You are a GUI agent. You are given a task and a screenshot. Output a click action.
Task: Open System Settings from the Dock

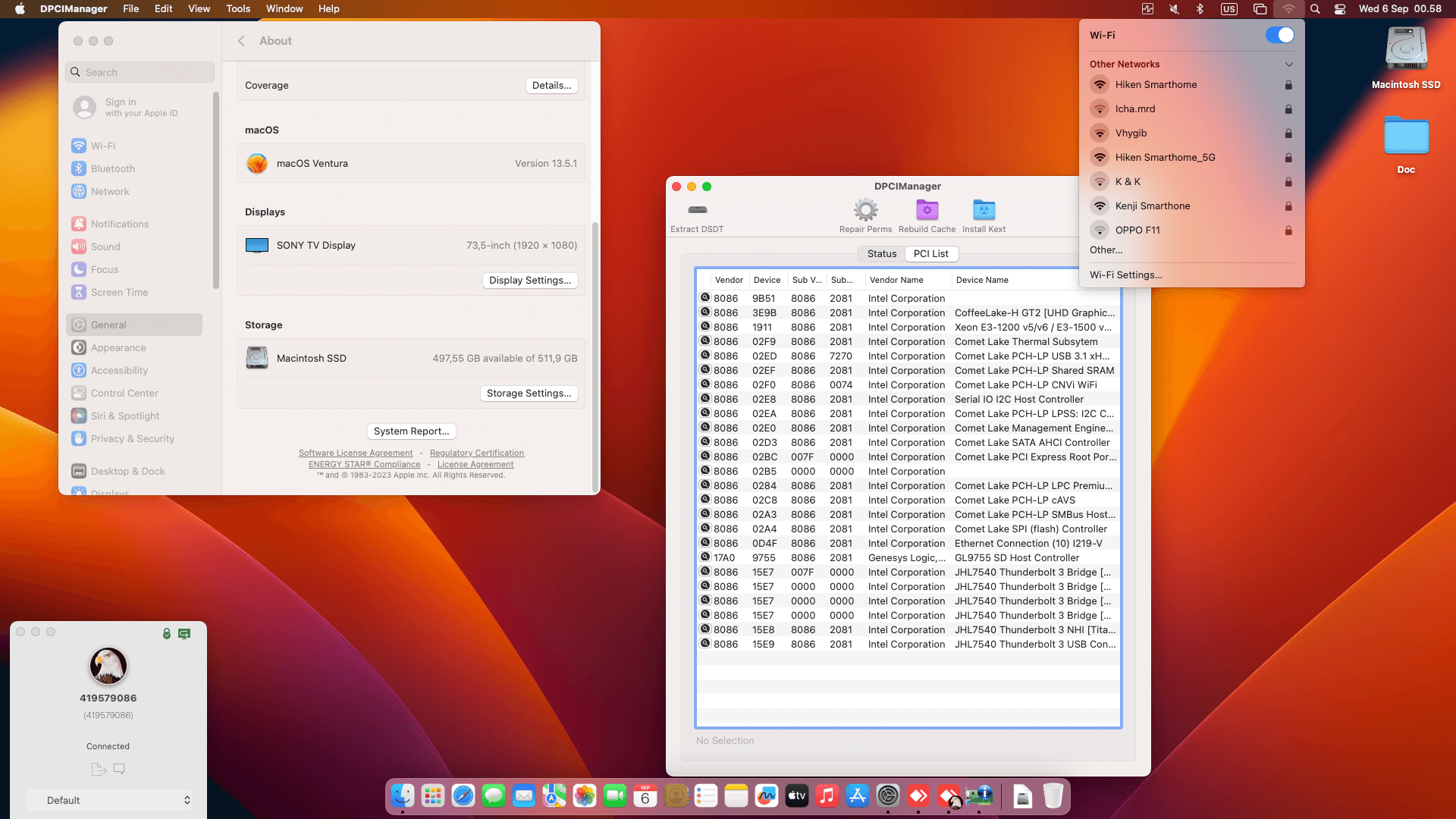tap(888, 795)
